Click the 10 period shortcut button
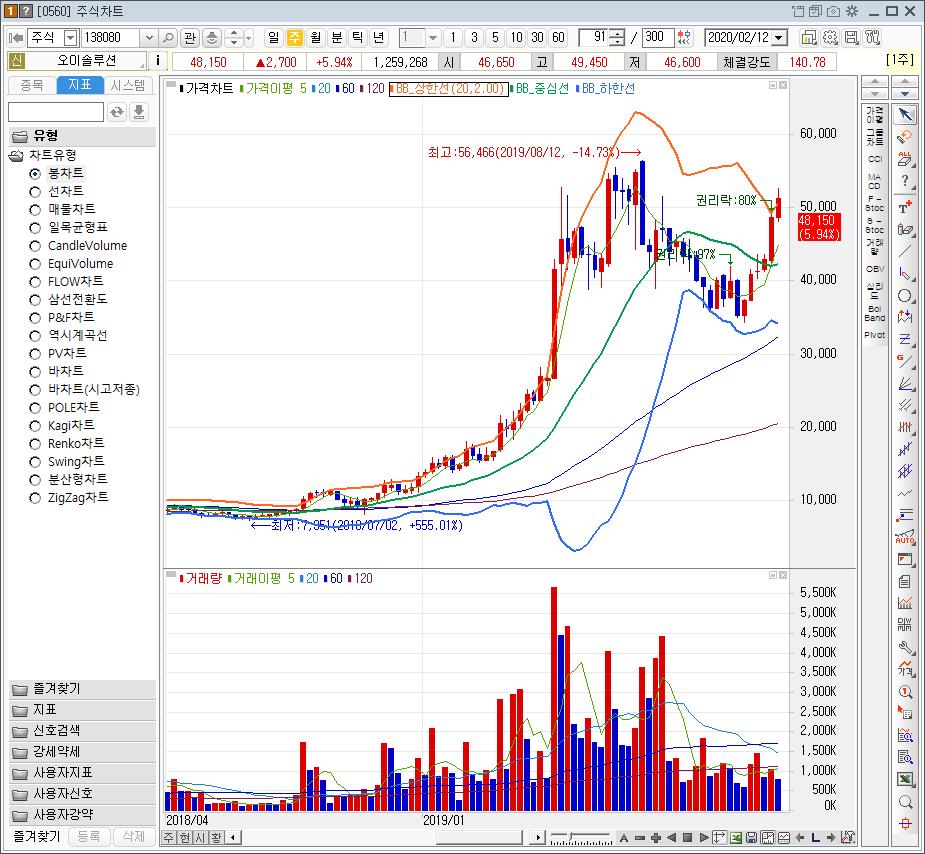The width and height of the screenshot is (925, 854). coord(516,38)
